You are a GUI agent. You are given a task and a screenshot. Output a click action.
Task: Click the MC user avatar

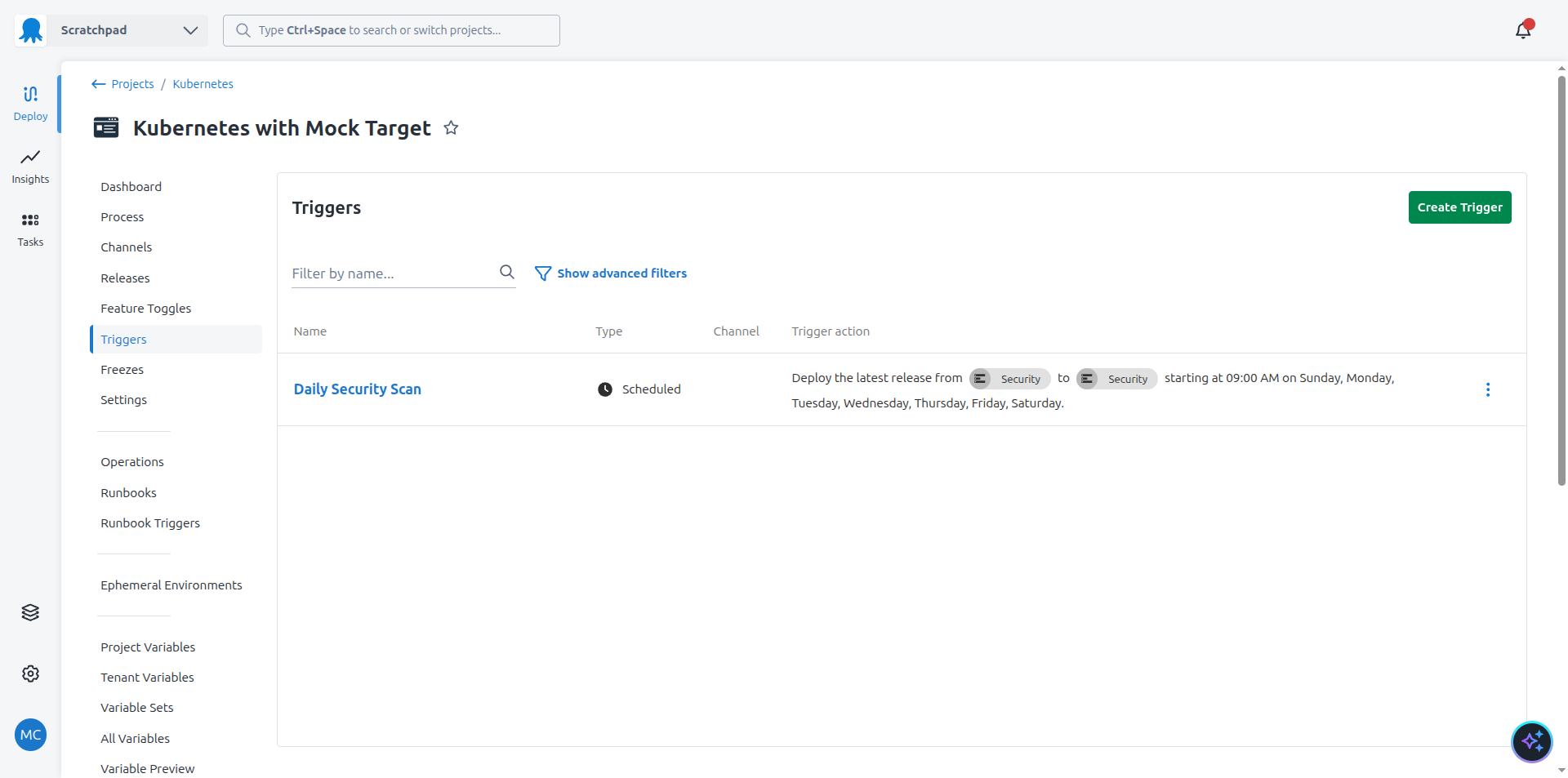click(30, 735)
